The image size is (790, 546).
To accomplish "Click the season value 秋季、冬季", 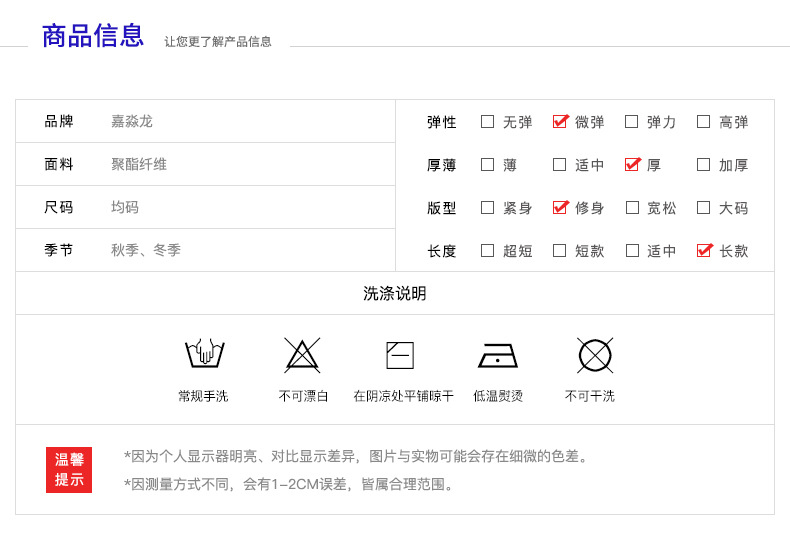I will [x=146, y=250].
